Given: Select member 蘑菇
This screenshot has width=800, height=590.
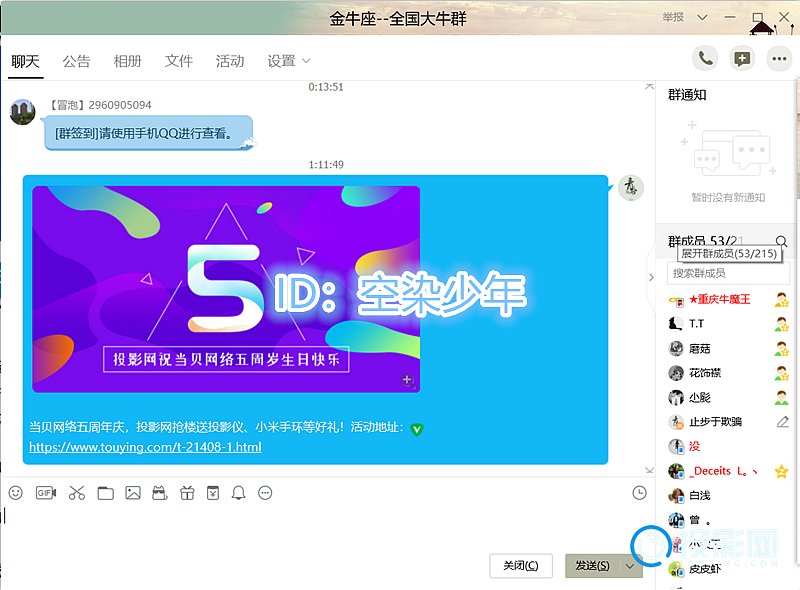Looking at the screenshot, I should (x=699, y=349).
